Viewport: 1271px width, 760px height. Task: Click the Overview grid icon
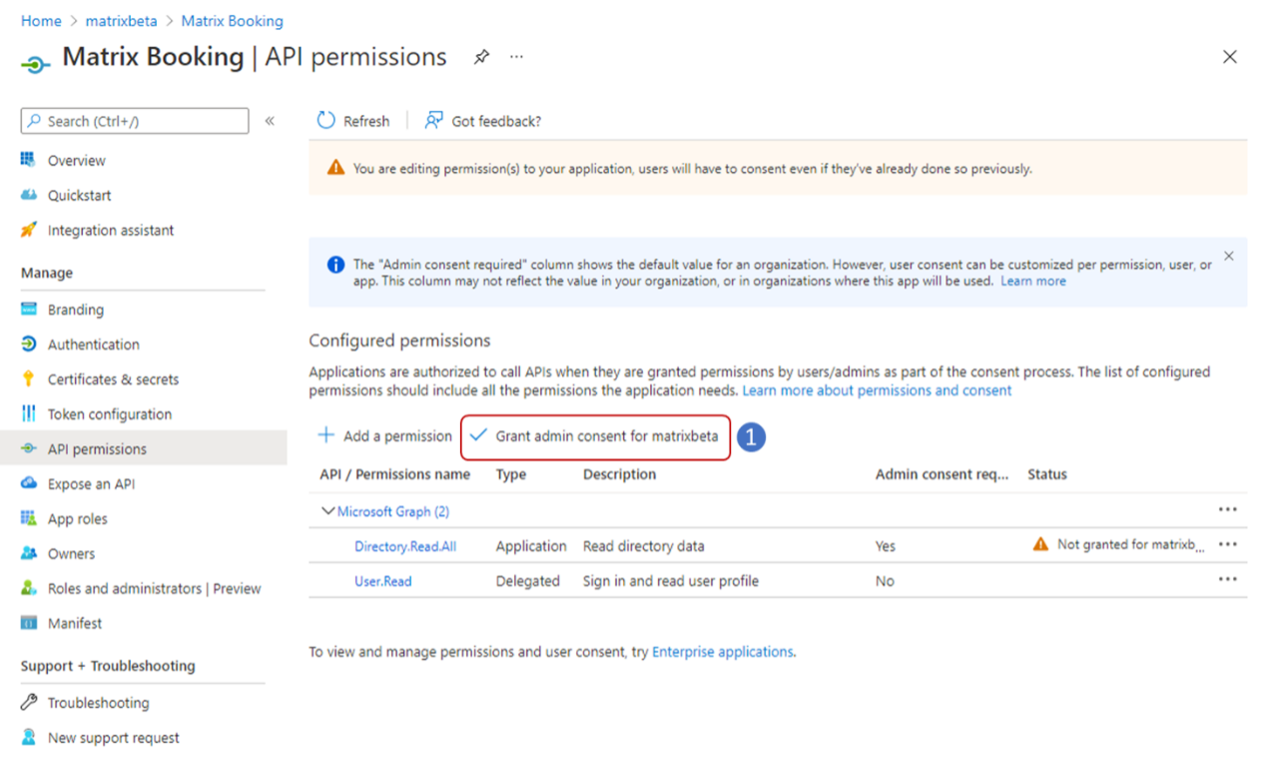click(x=28, y=160)
